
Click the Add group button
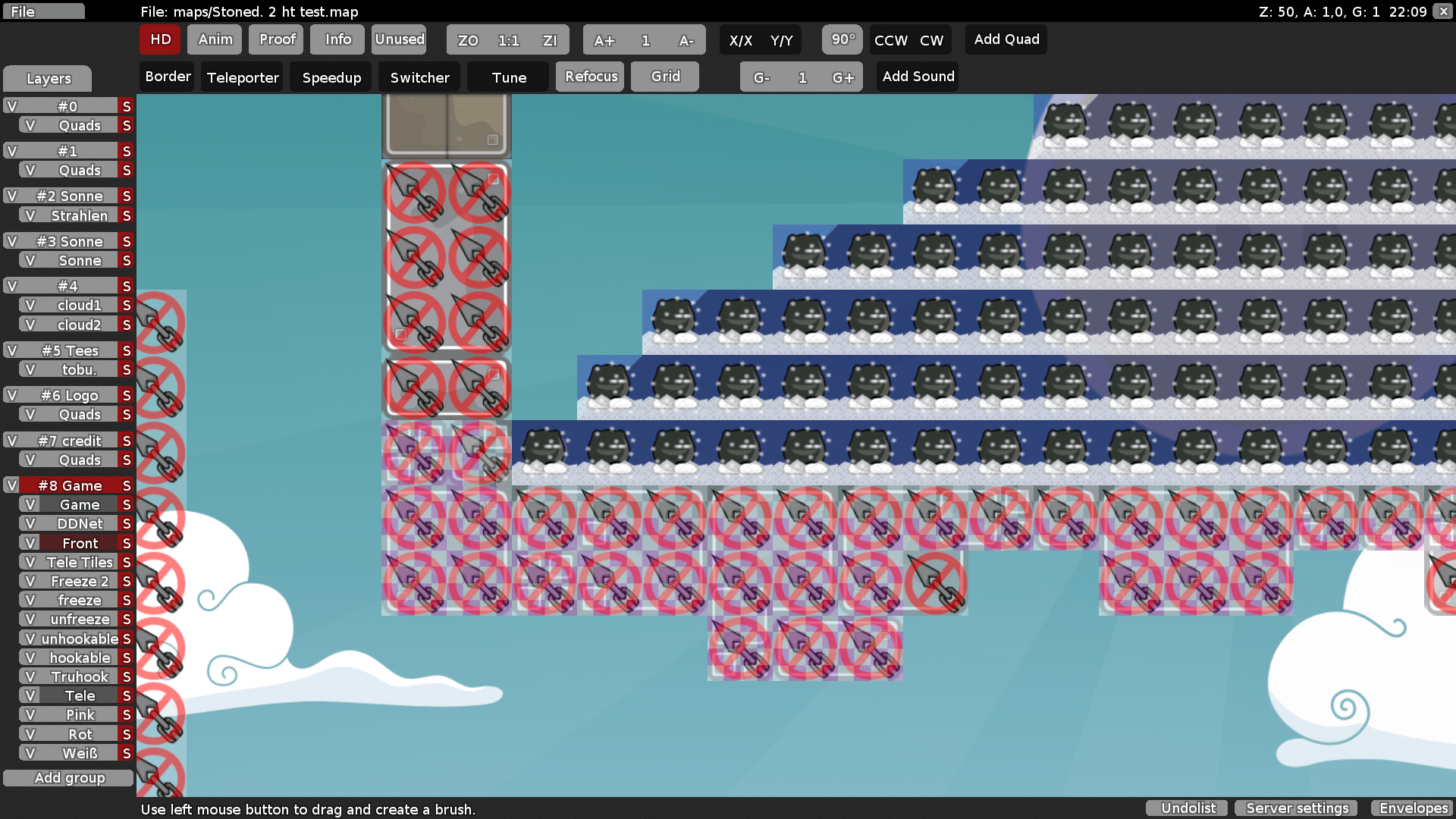coord(68,777)
